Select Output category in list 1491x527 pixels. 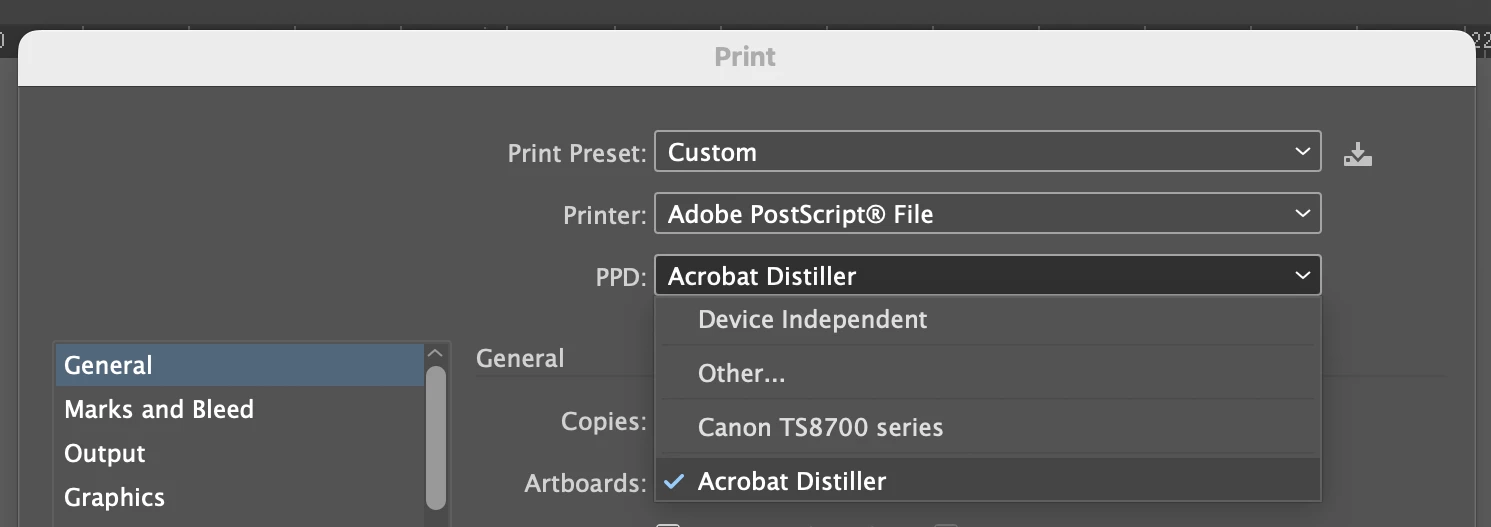click(x=240, y=453)
